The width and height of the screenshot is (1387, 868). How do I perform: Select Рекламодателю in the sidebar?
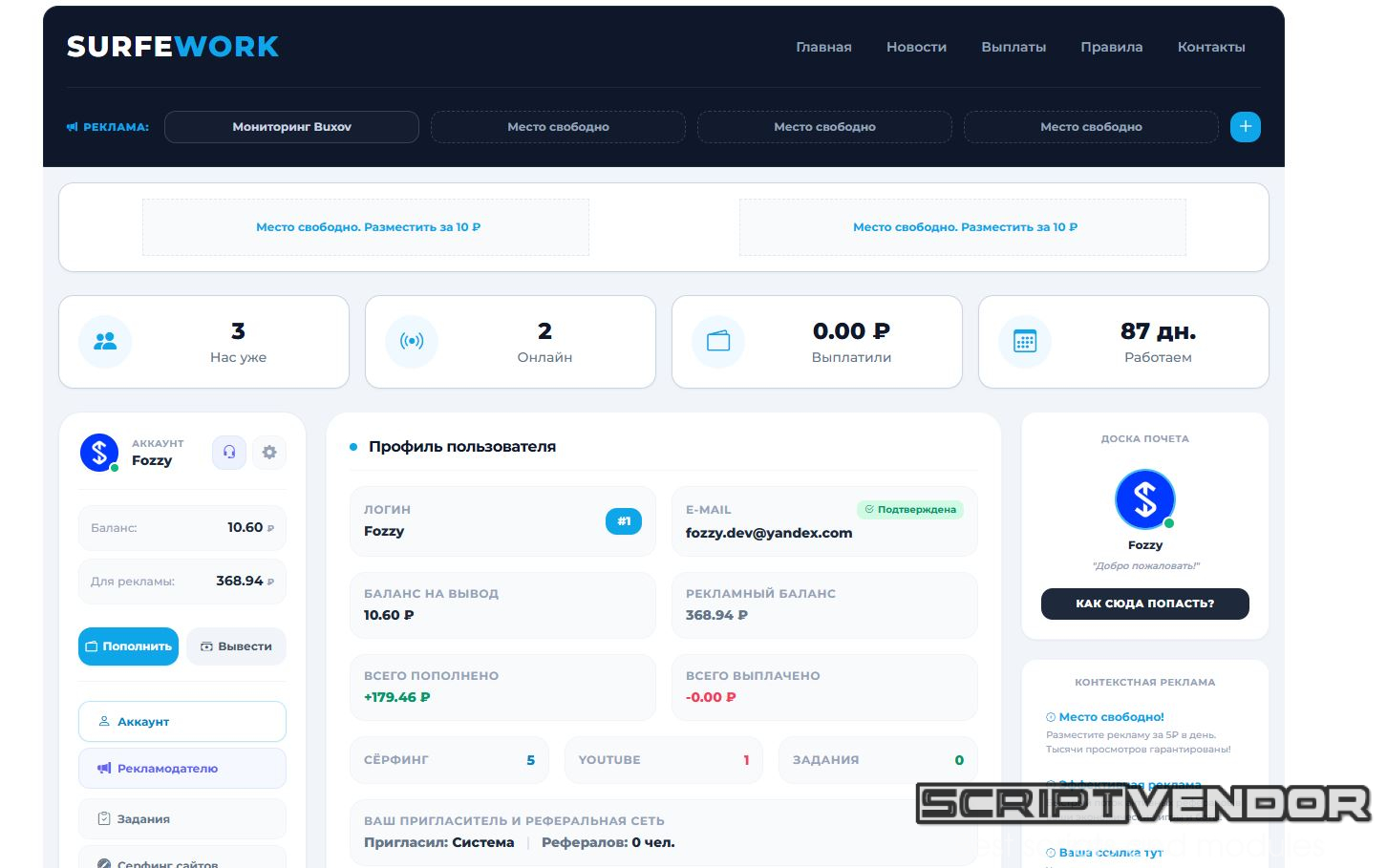click(182, 768)
